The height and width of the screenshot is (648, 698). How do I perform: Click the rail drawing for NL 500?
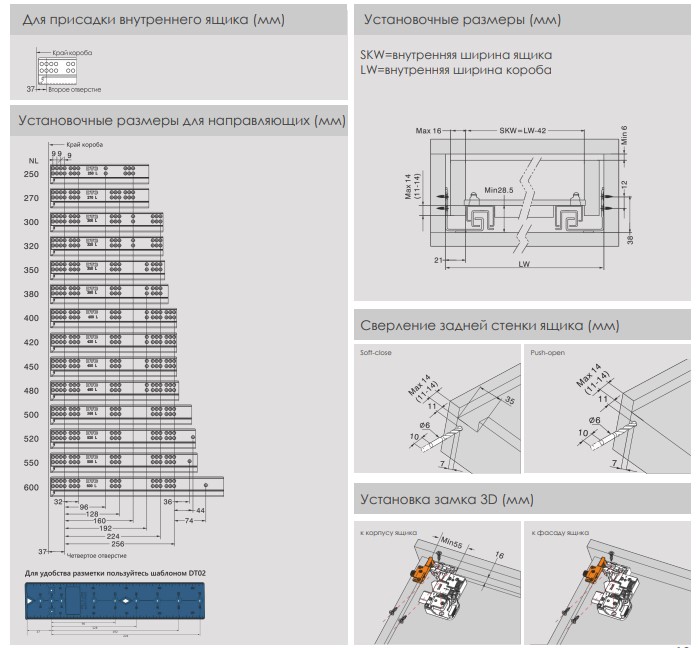tap(121, 413)
